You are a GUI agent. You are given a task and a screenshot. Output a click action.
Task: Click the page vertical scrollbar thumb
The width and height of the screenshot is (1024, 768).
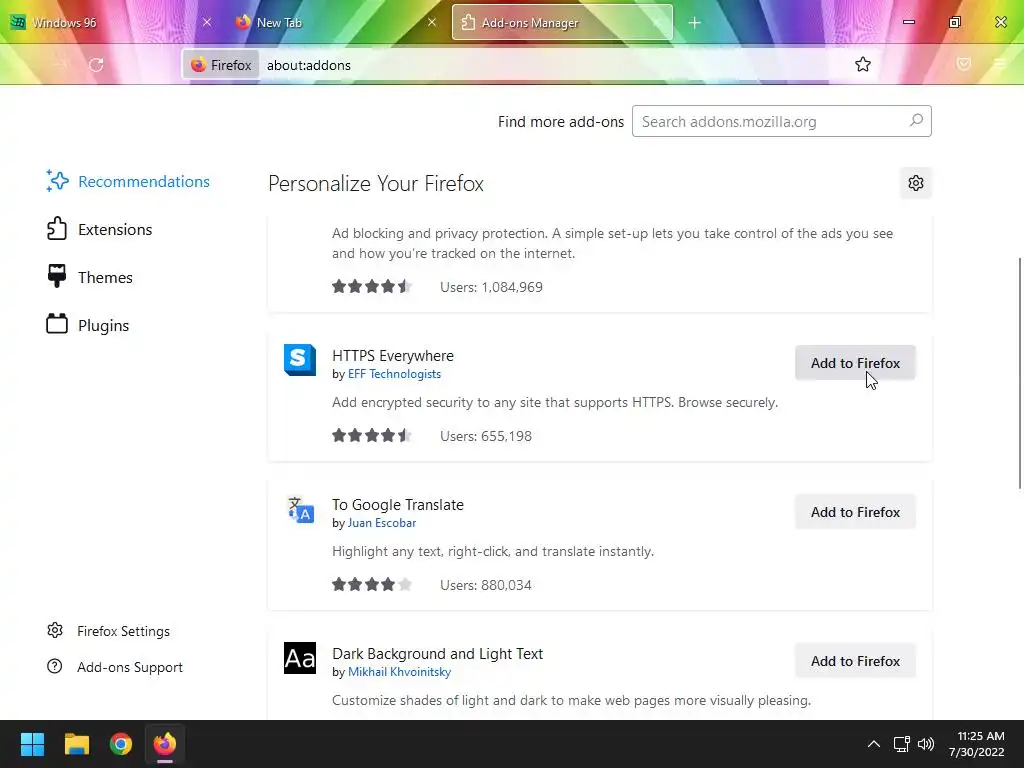[x=1019, y=373]
